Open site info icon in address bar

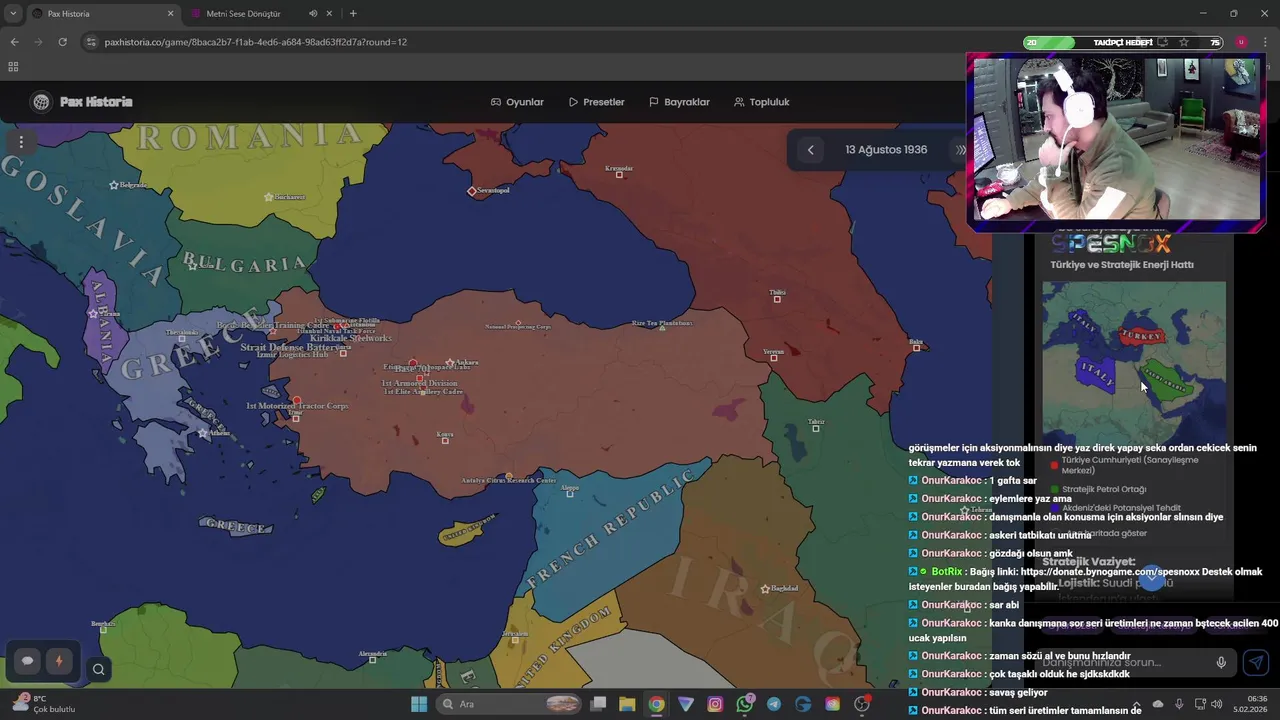[91, 42]
